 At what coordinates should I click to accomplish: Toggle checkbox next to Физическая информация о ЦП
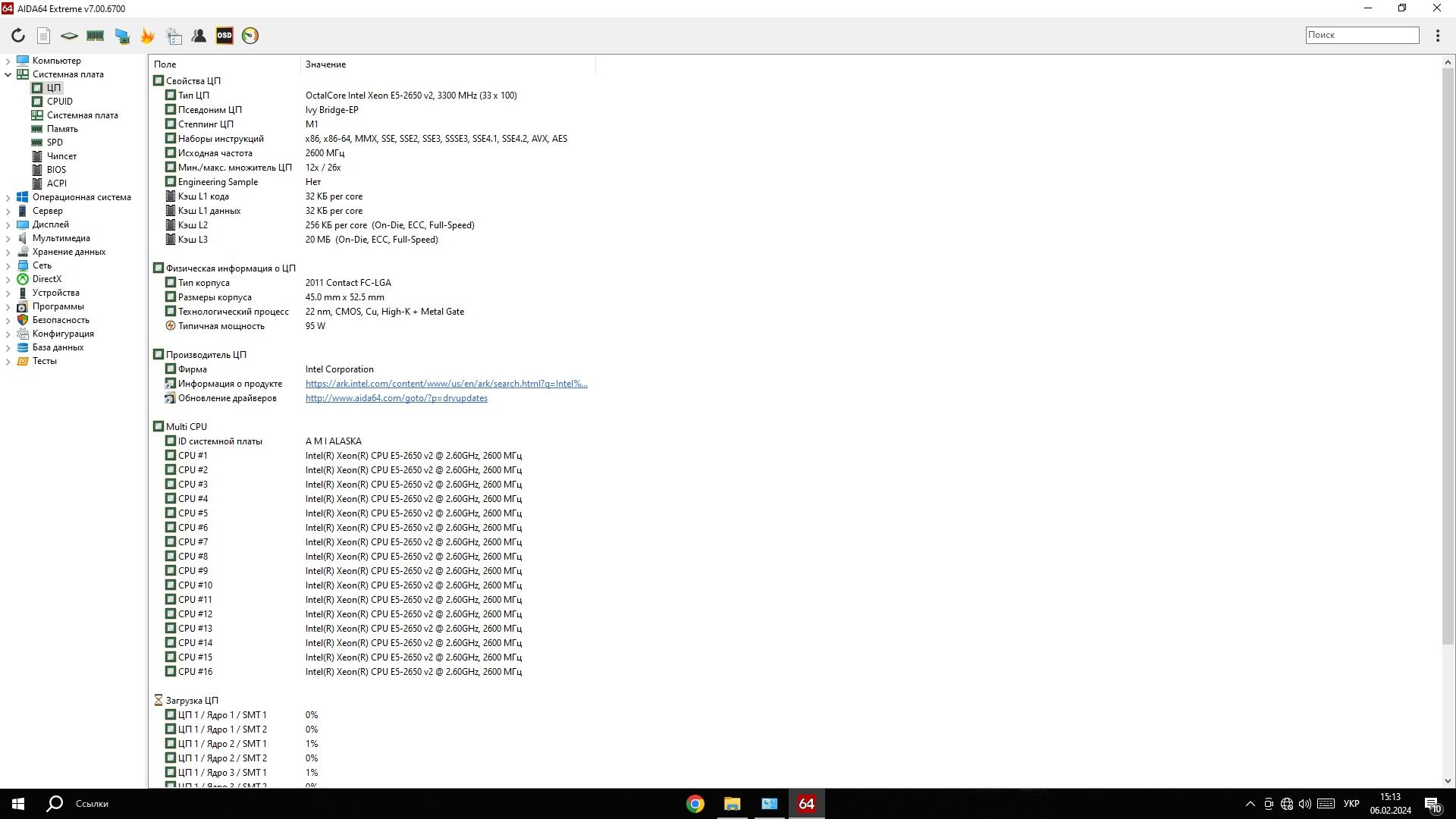point(157,267)
